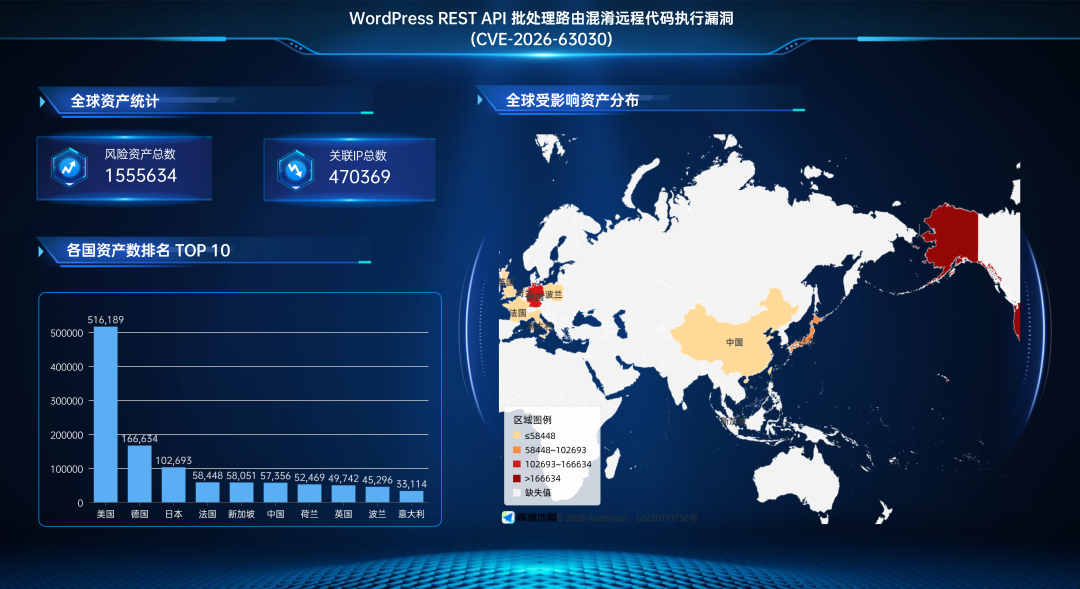The image size is (1080, 589).
Task: Click the triangle marker beside 各国资产数排名 TOP 10
Action: 41,251
